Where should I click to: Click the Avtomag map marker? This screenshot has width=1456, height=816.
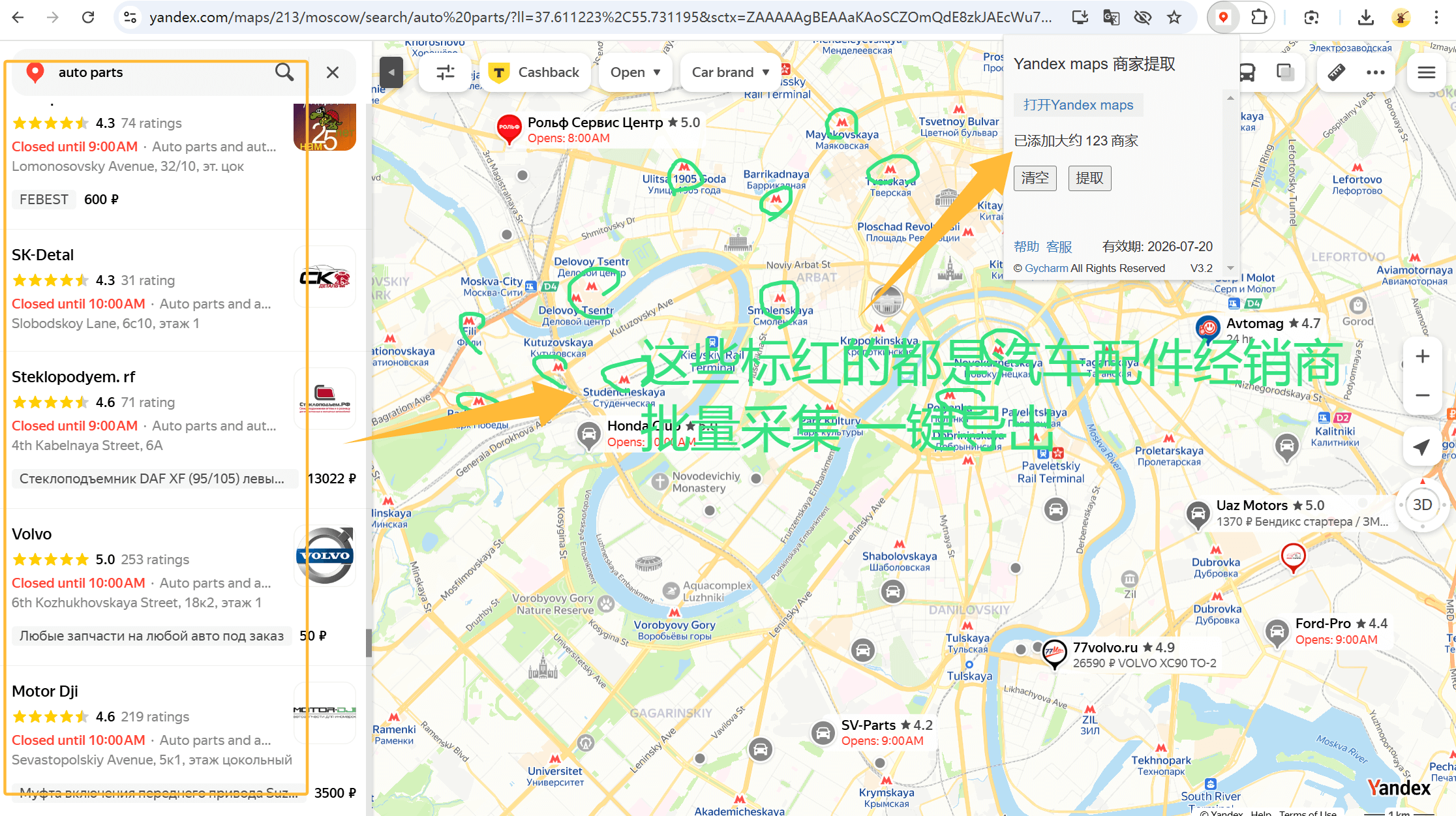click(1207, 328)
